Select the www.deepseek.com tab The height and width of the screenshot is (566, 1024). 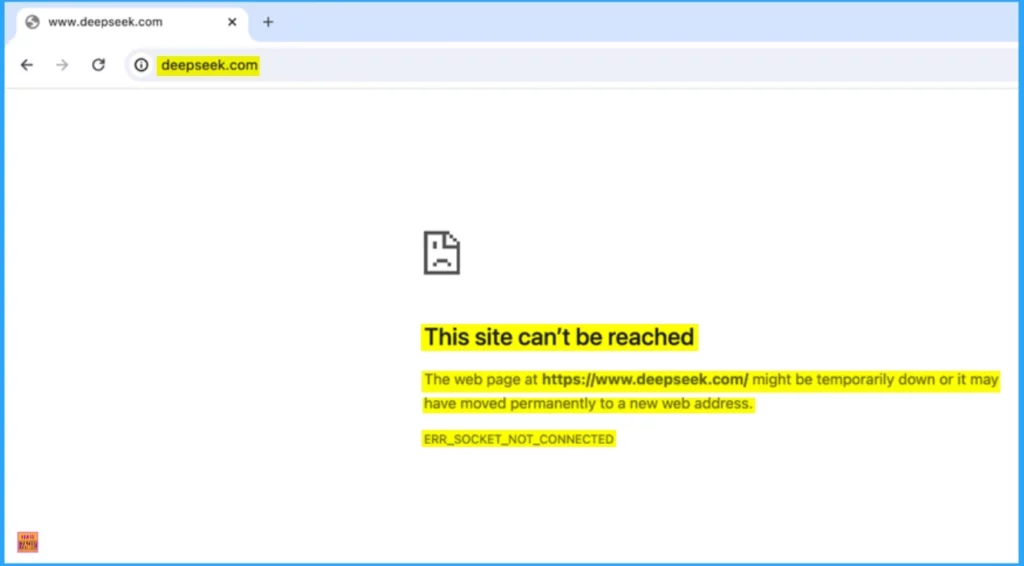[131, 23]
